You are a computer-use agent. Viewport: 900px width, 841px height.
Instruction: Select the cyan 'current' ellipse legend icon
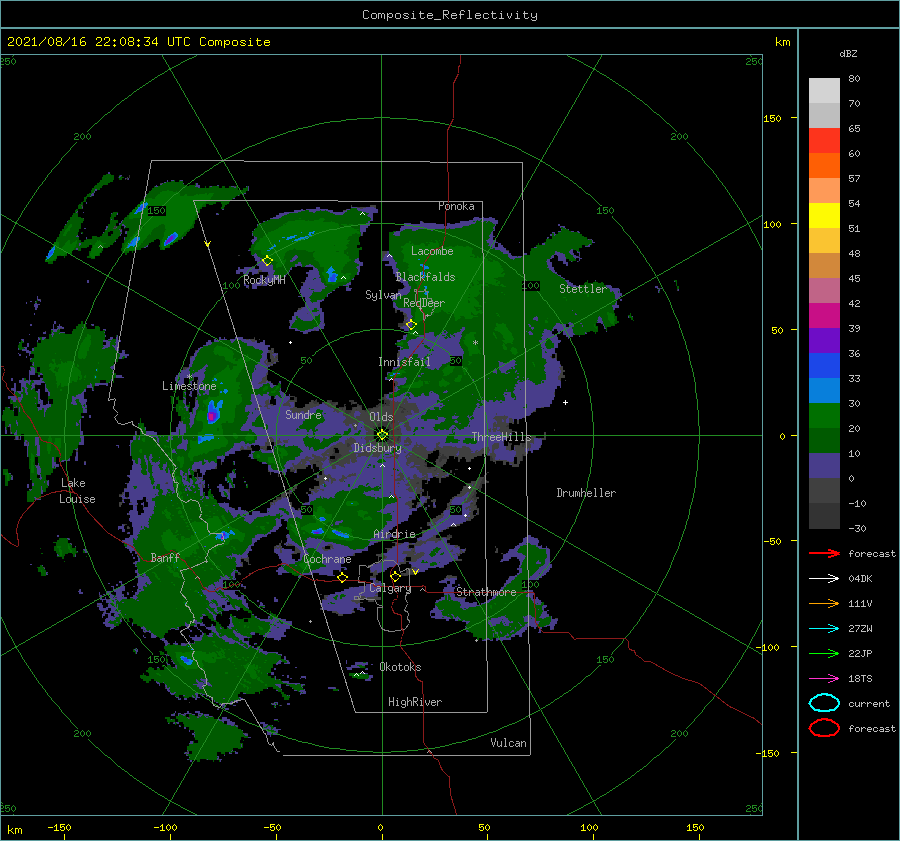click(x=824, y=703)
